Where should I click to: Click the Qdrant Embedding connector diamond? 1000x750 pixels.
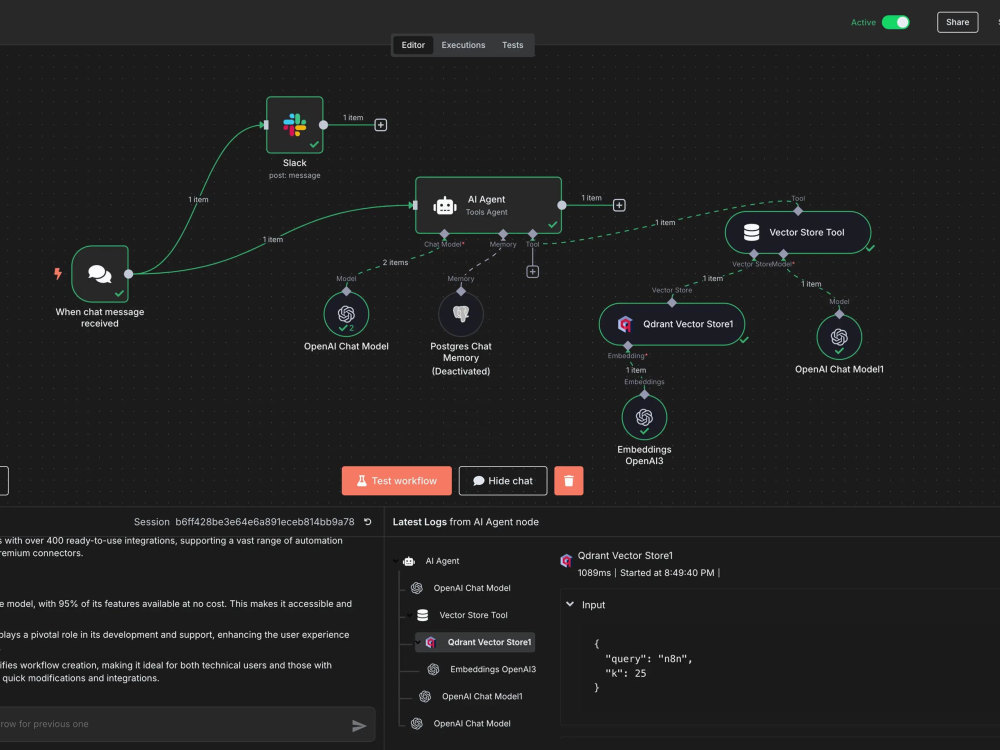tap(628, 346)
